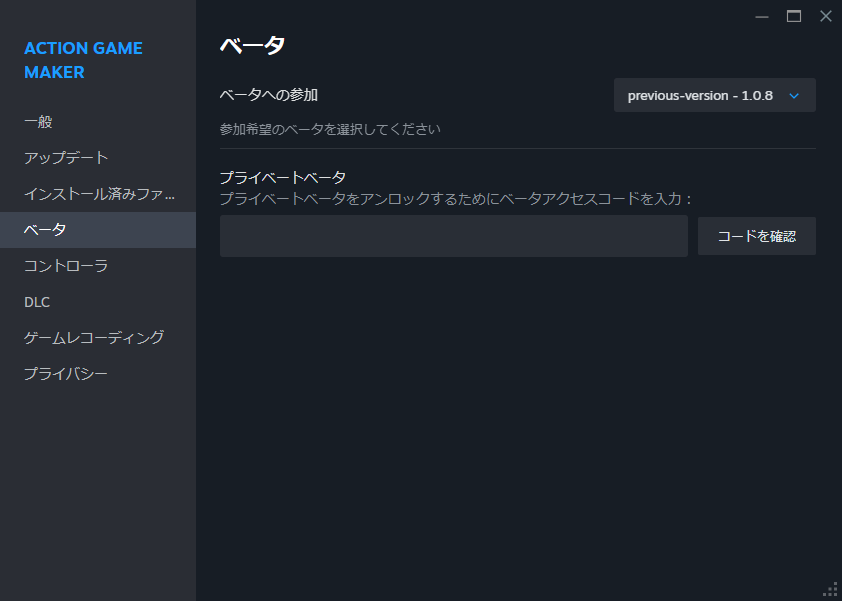The width and height of the screenshot is (842, 601).
Task: Click the プライベートベータ heading text
Action: pos(283,177)
